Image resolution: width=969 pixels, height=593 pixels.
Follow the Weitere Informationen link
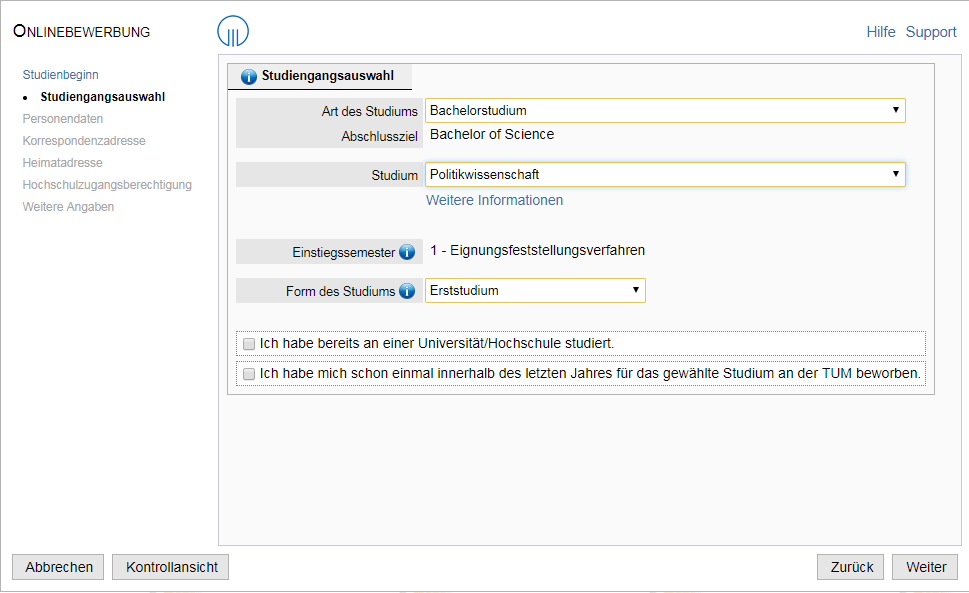(494, 200)
